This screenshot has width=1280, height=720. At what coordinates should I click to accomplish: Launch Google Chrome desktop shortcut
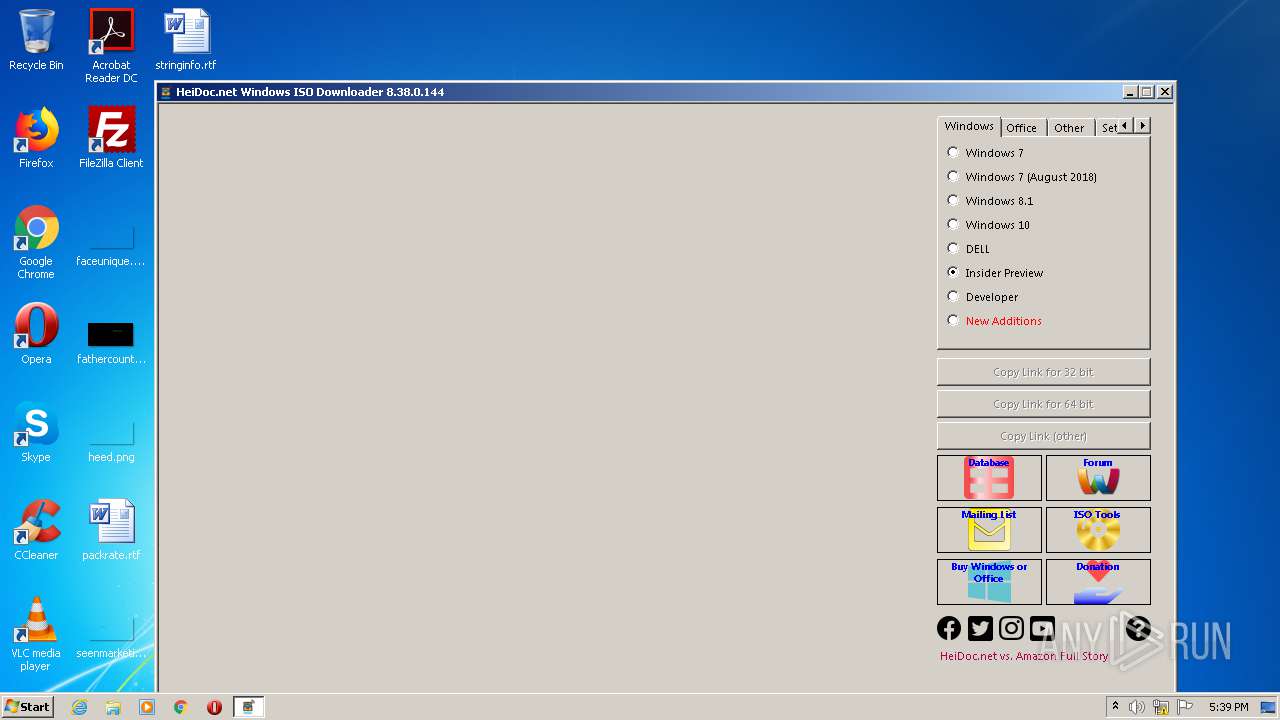(36, 242)
